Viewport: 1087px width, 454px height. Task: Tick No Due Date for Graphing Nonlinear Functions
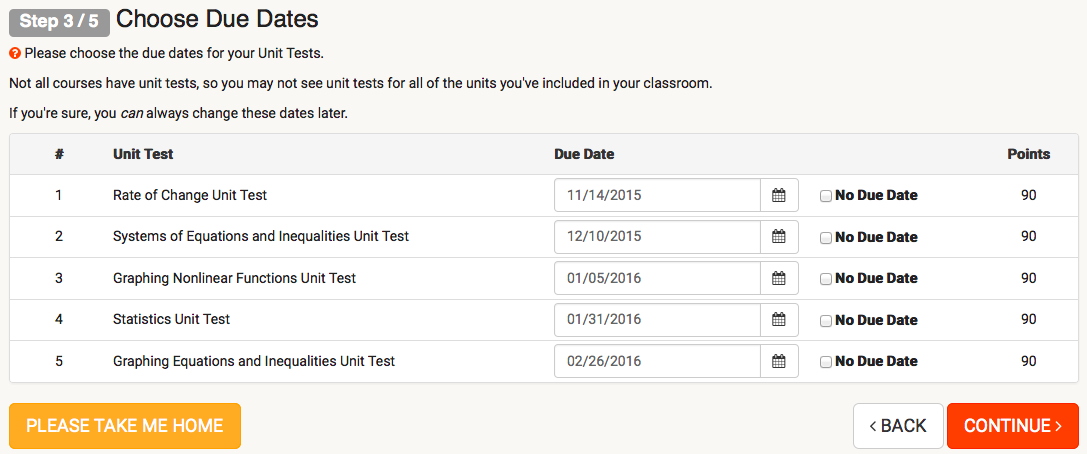click(825, 279)
